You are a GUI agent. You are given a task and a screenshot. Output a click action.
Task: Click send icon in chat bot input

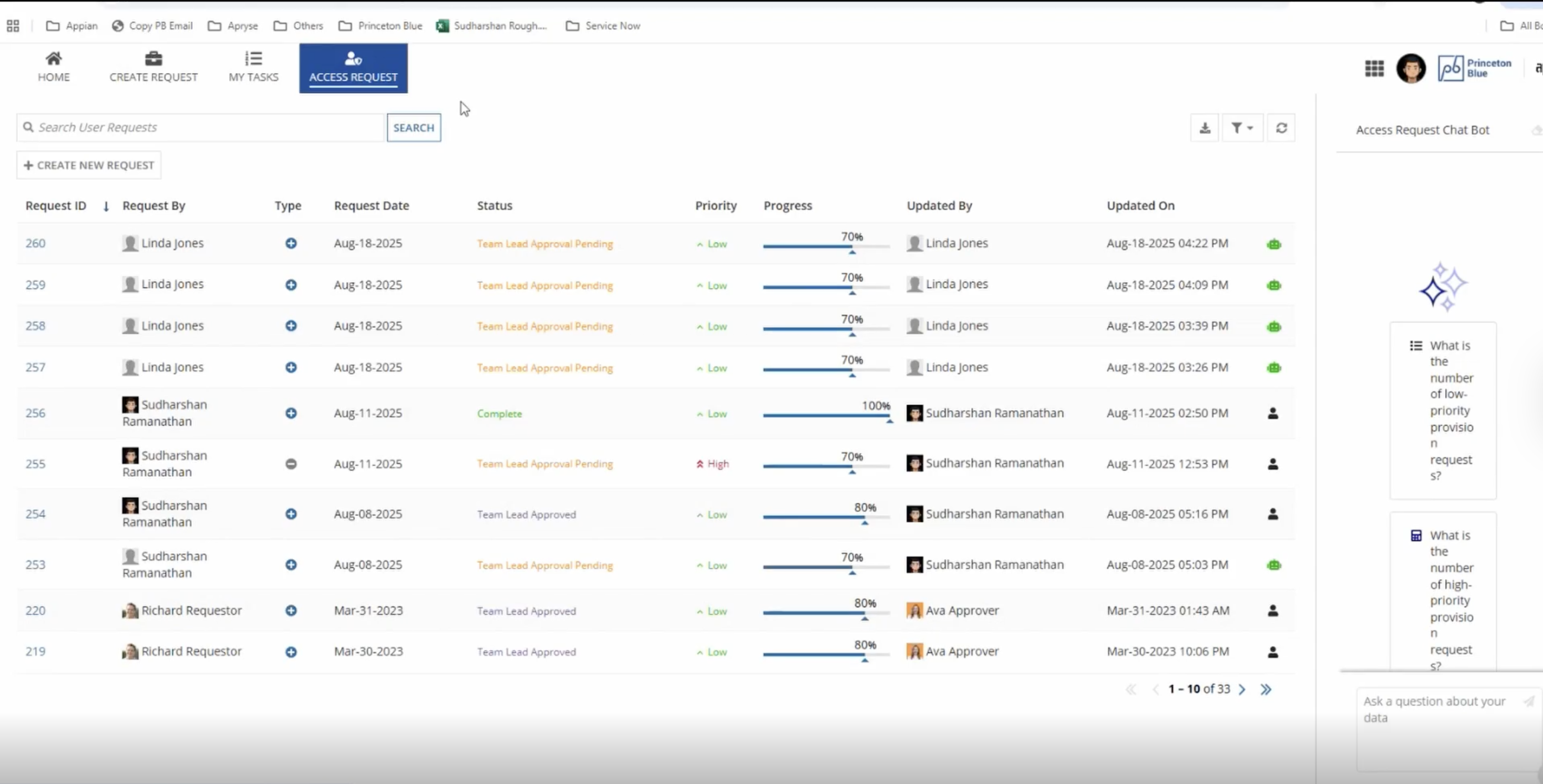[1529, 701]
